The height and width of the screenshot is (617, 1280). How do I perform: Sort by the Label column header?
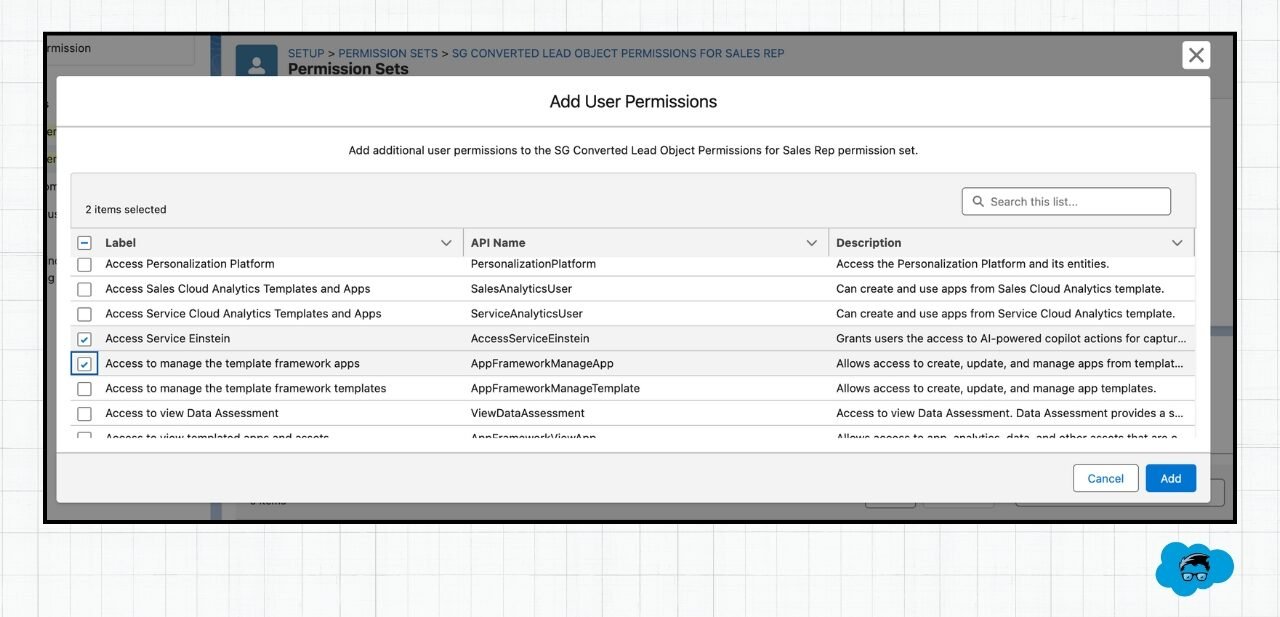pyautogui.click(x=120, y=243)
